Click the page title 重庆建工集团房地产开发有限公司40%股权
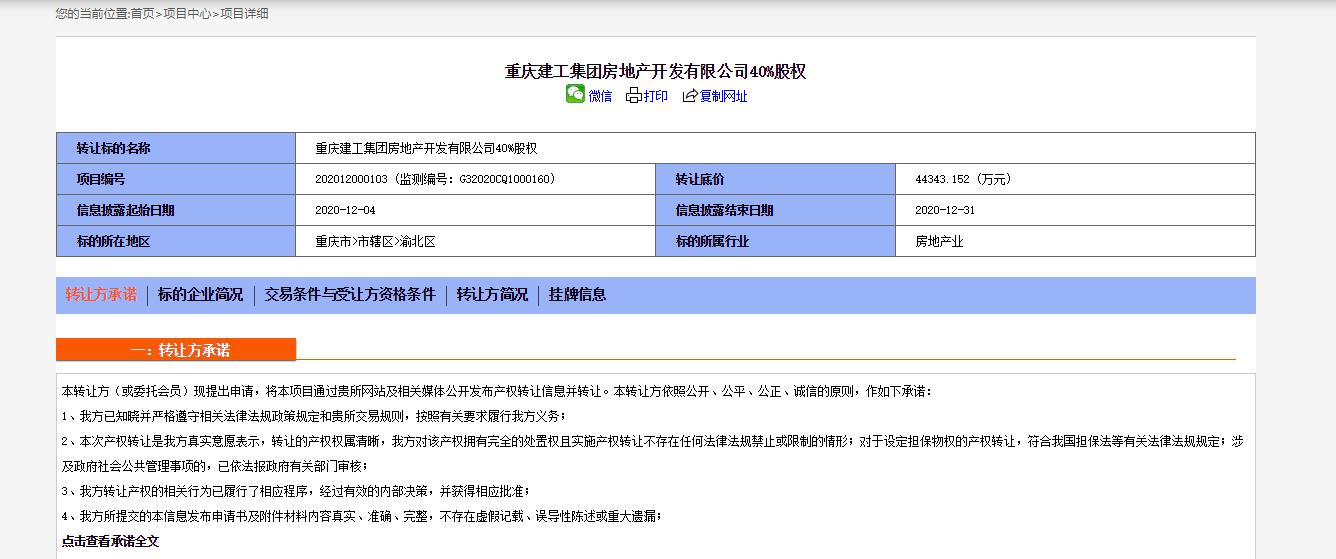This screenshot has width=1336, height=559. click(x=655, y=71)
